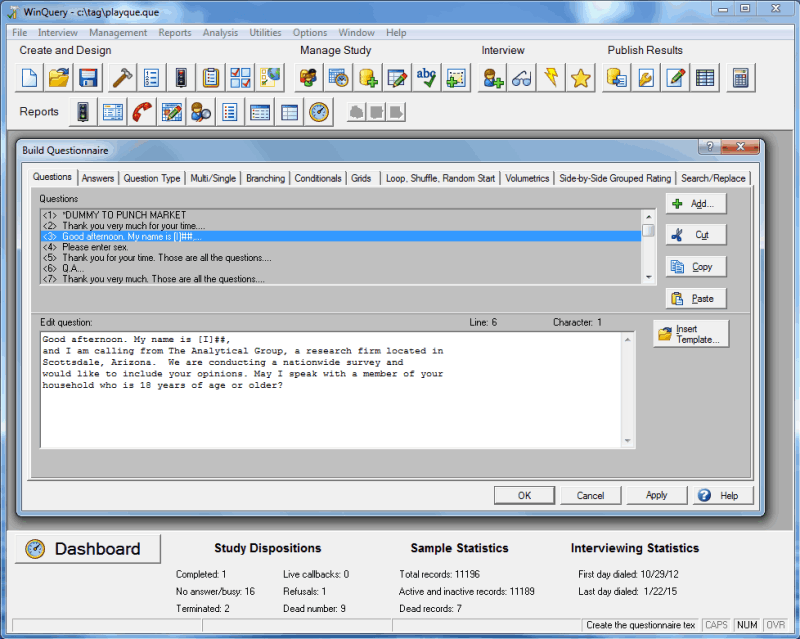800x639 pixels.
Task: Open the group of people icon
Action: [x=309, y=78]
